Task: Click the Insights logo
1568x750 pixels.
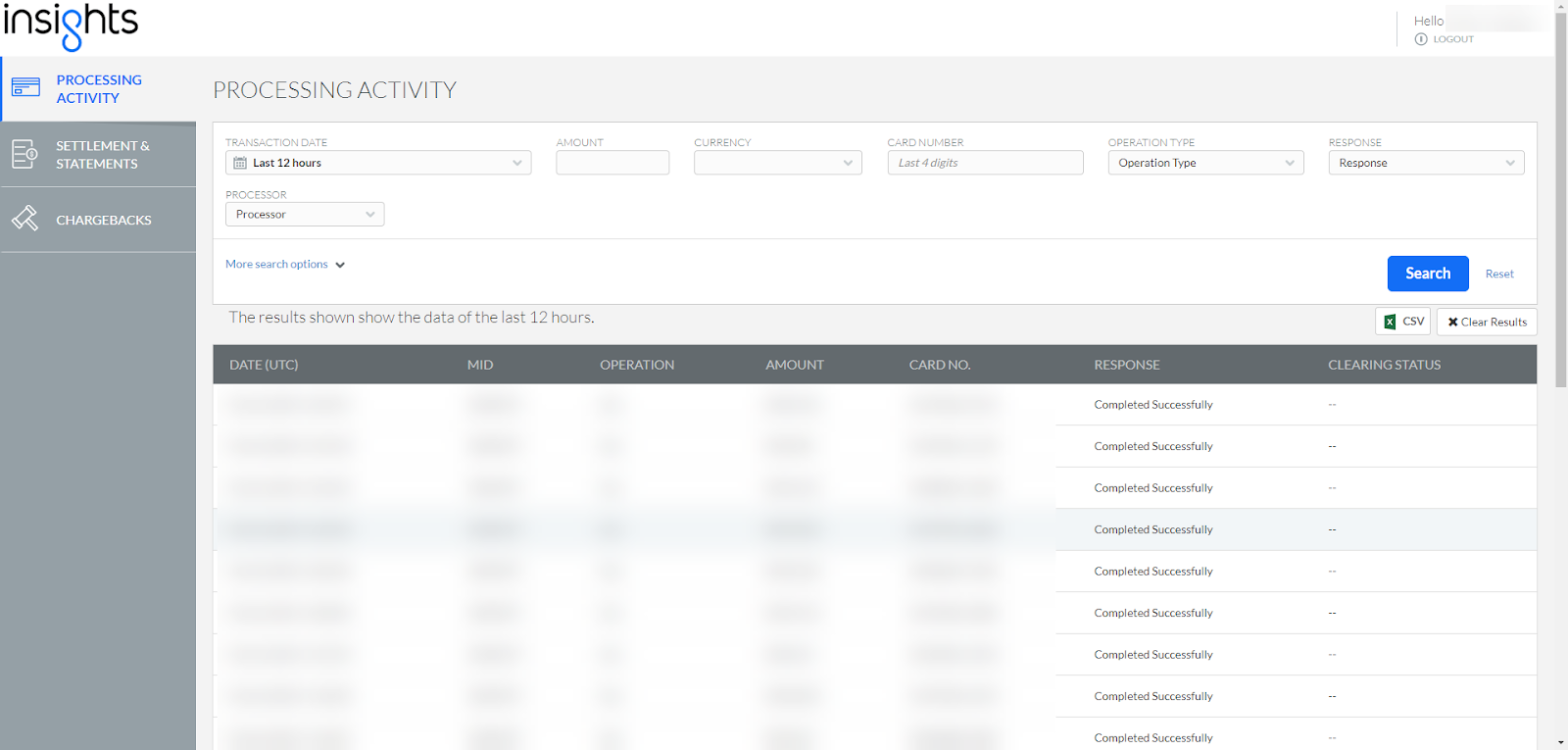Action: tap(71, 25)
